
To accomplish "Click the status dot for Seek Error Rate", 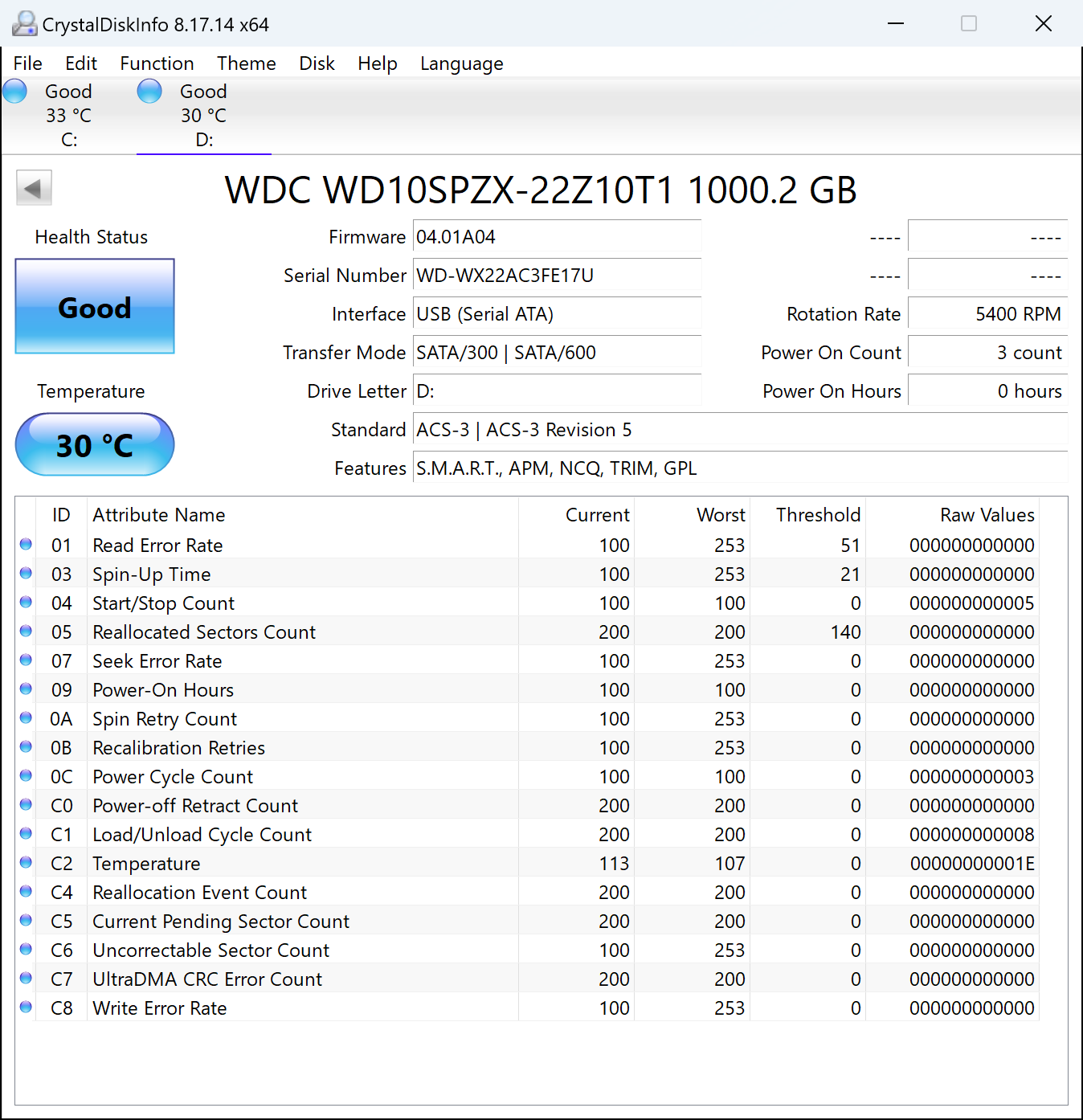I will [x=26, y=660].
